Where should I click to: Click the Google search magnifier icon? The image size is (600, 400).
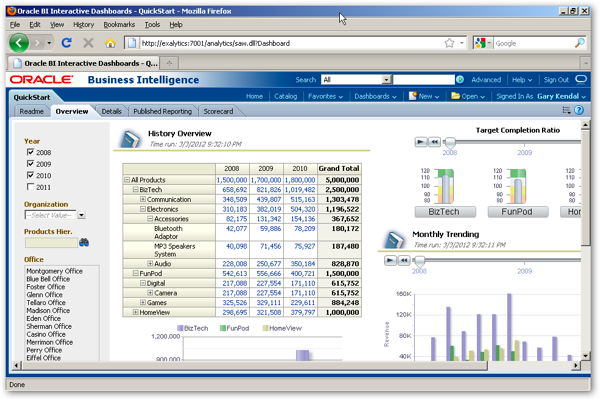click(x=580, y=43)
